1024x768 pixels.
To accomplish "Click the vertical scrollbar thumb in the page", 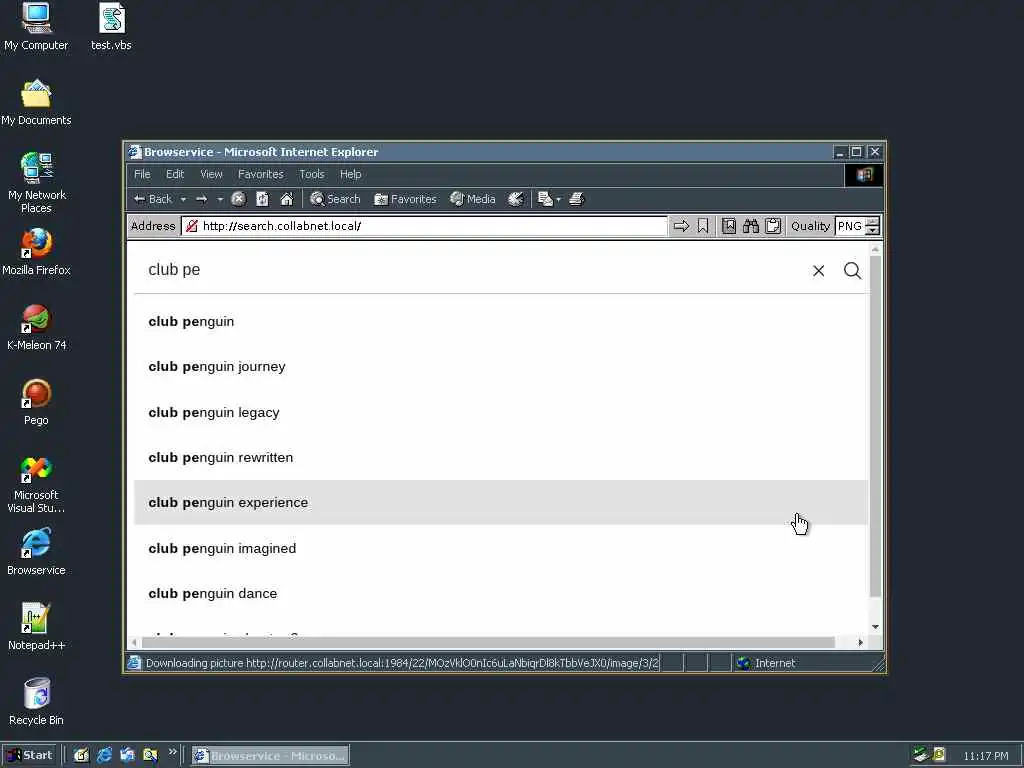I will tap(875, 426).
